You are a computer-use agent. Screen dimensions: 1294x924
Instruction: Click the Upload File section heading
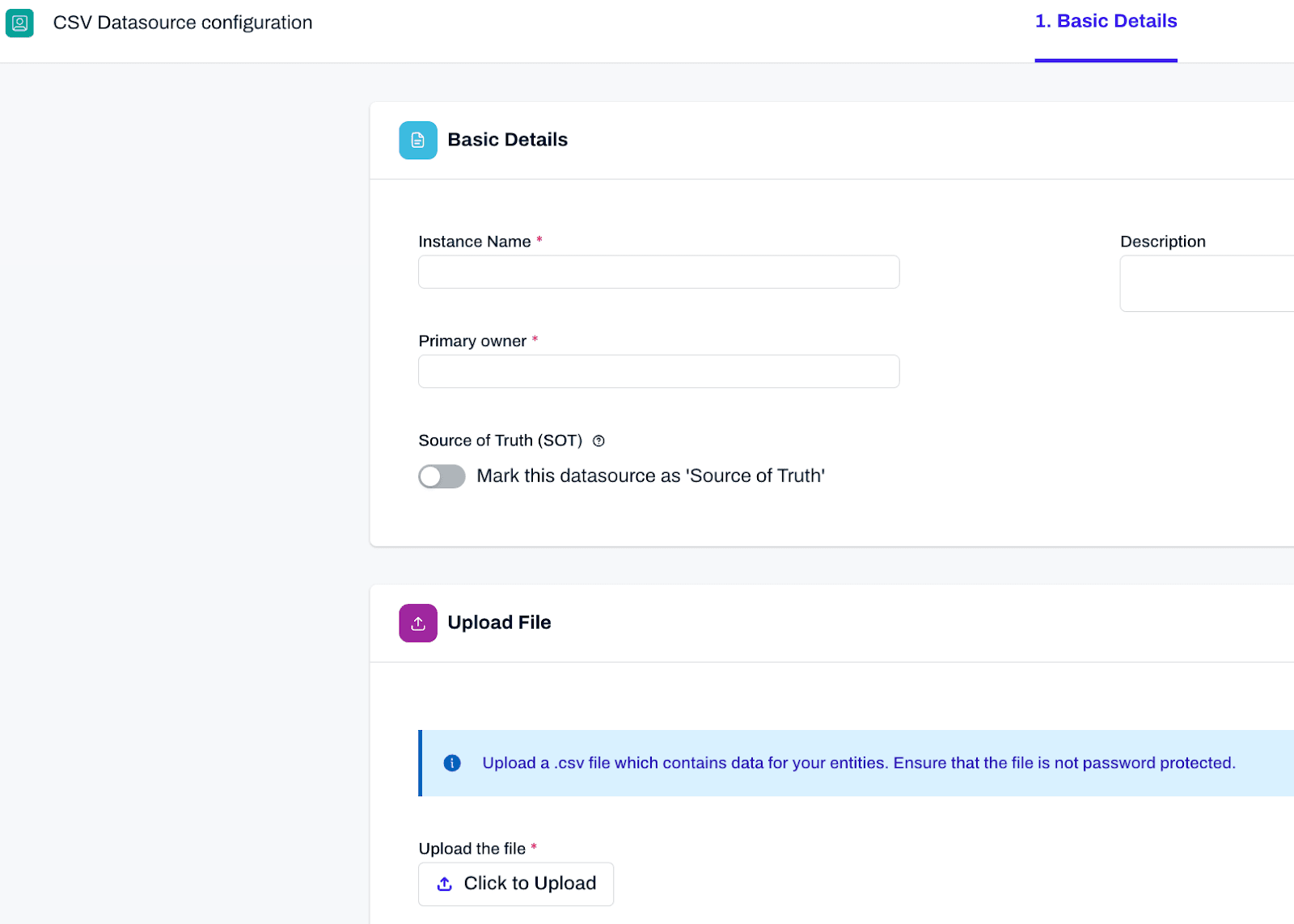[x=499, y=622]
